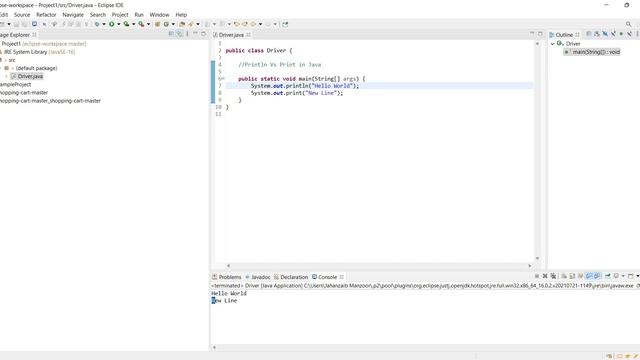Remove all terminated launches in Console
The height and width of the screenshot is (360, 640).
pos(553,276)
